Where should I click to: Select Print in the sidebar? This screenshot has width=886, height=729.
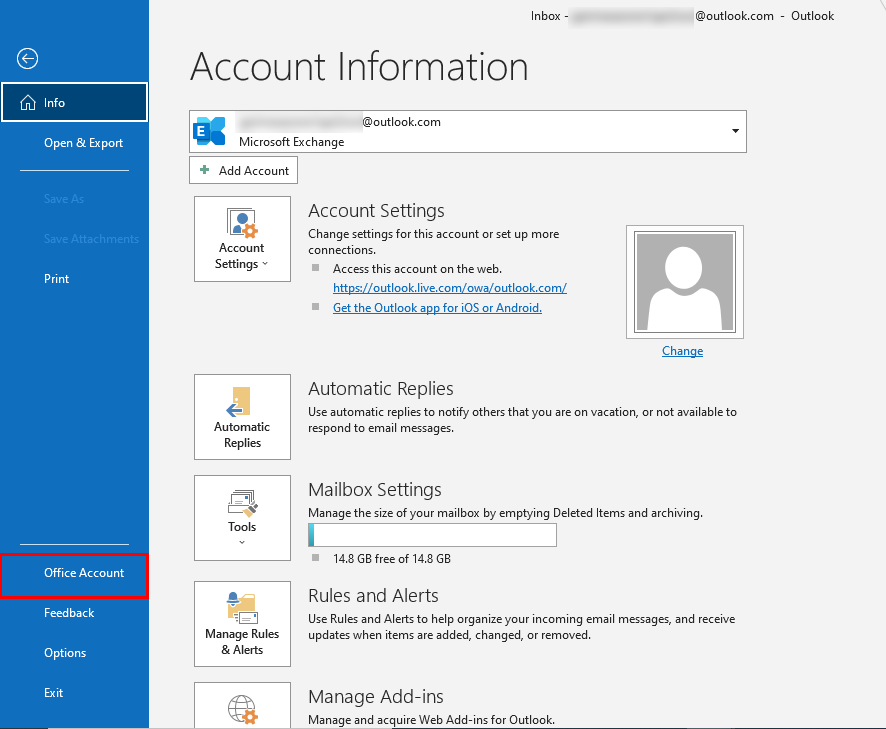click(57, 279)
